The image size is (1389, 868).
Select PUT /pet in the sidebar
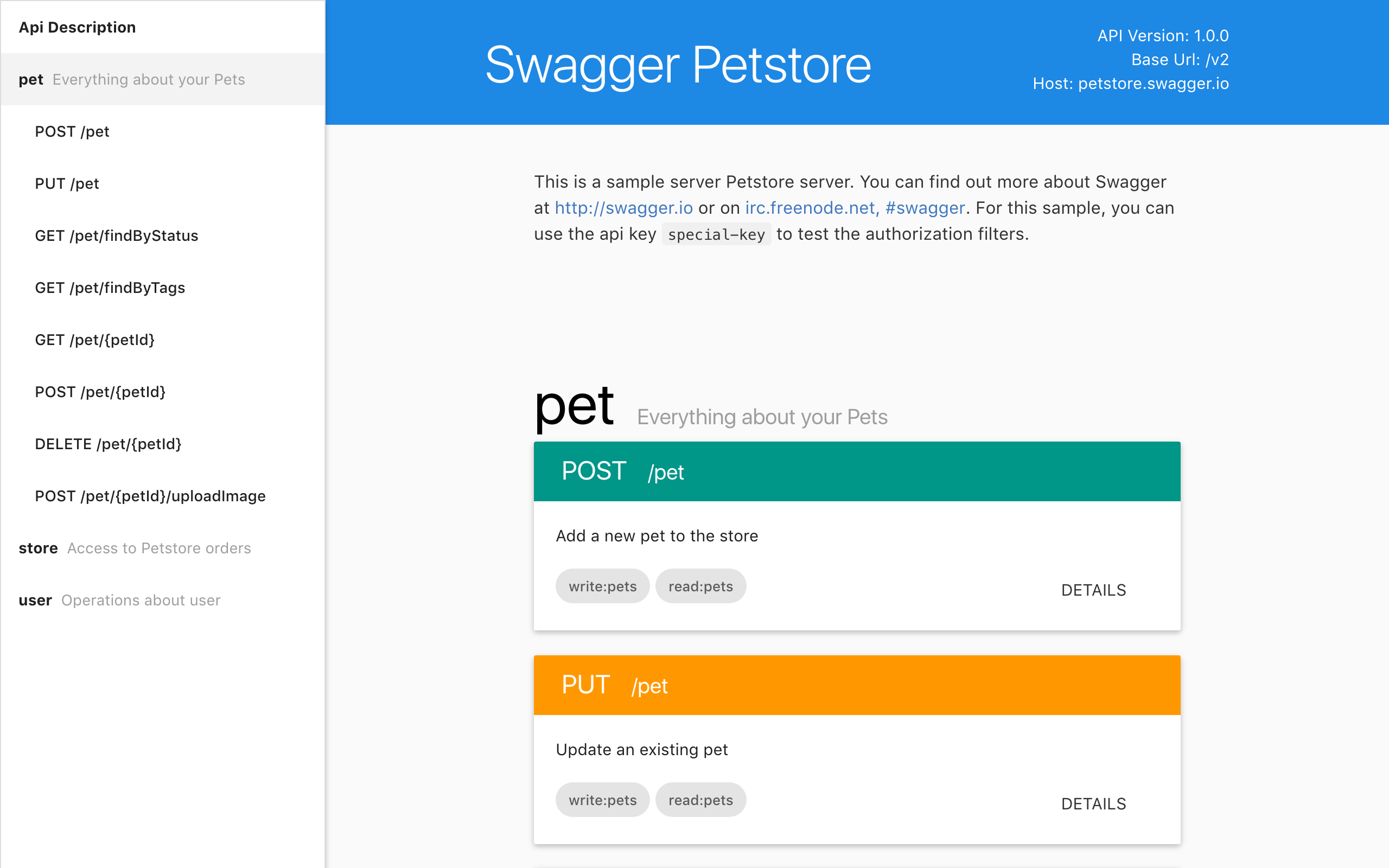pyautogui.click(x=162, y=184)
